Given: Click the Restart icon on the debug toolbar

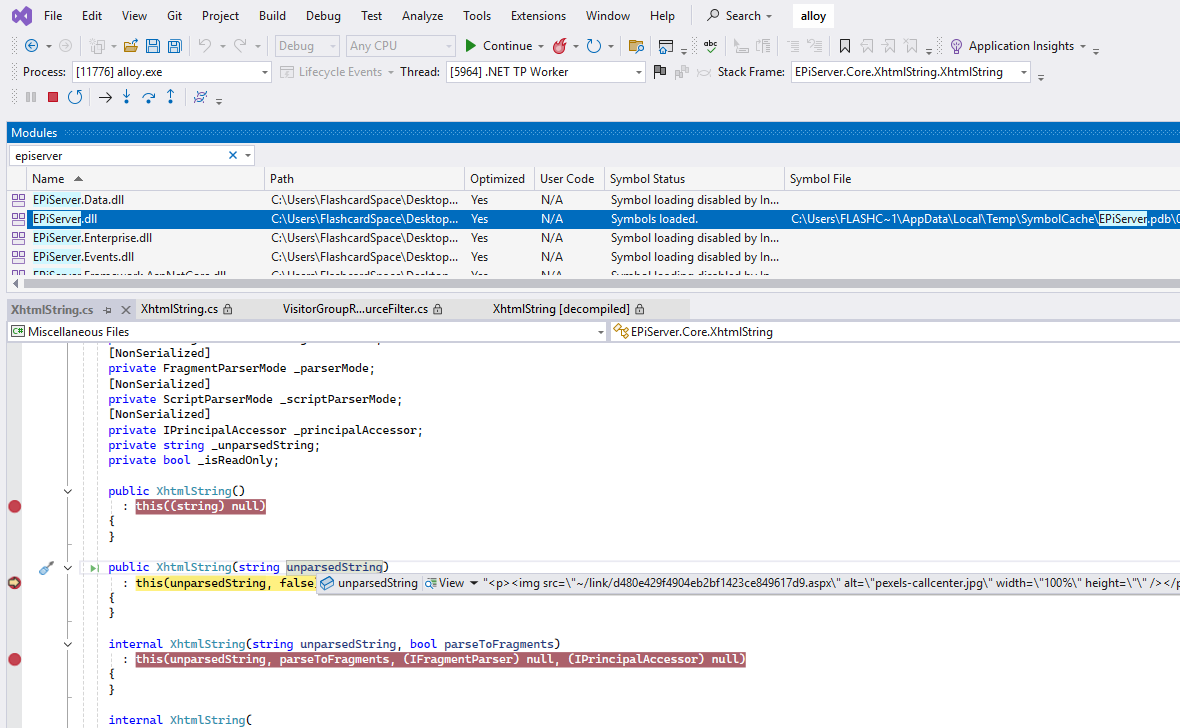Looking at the screenshot, I should (75, 97).
